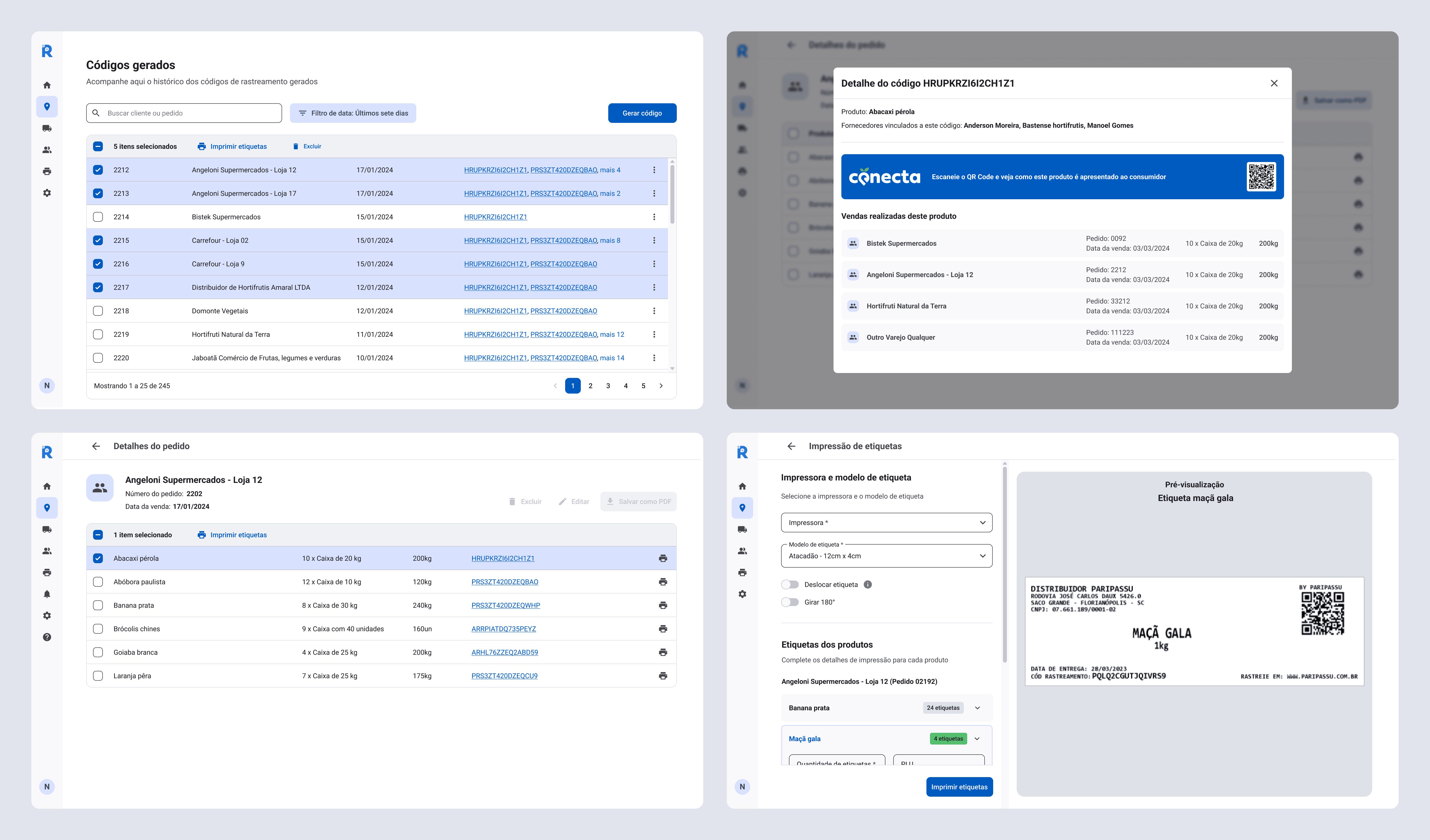Click the Impressão de etiquetas form scrollbar

coord(1004,565)
